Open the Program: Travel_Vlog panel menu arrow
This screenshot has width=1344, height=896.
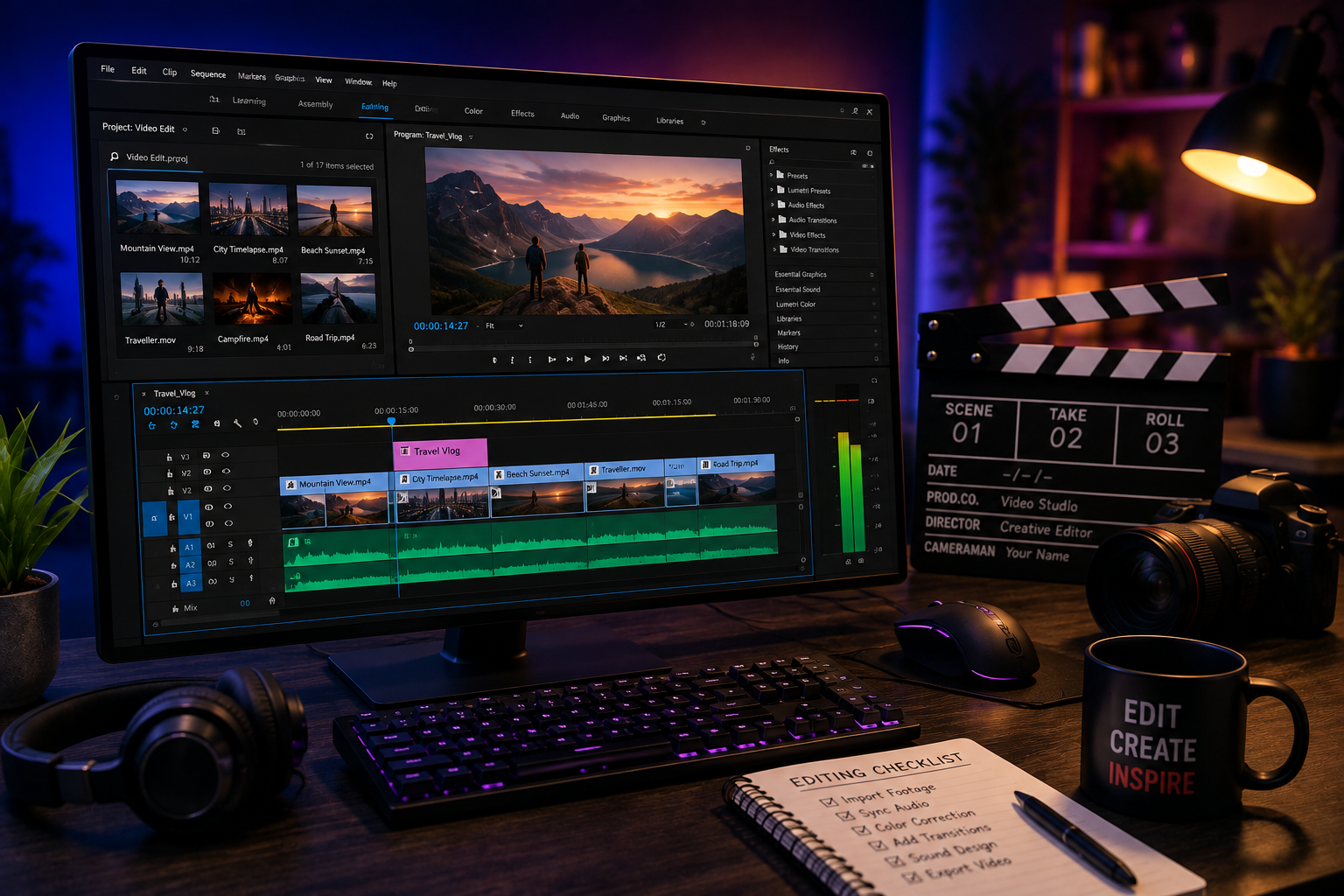click(x=471, y=137)
